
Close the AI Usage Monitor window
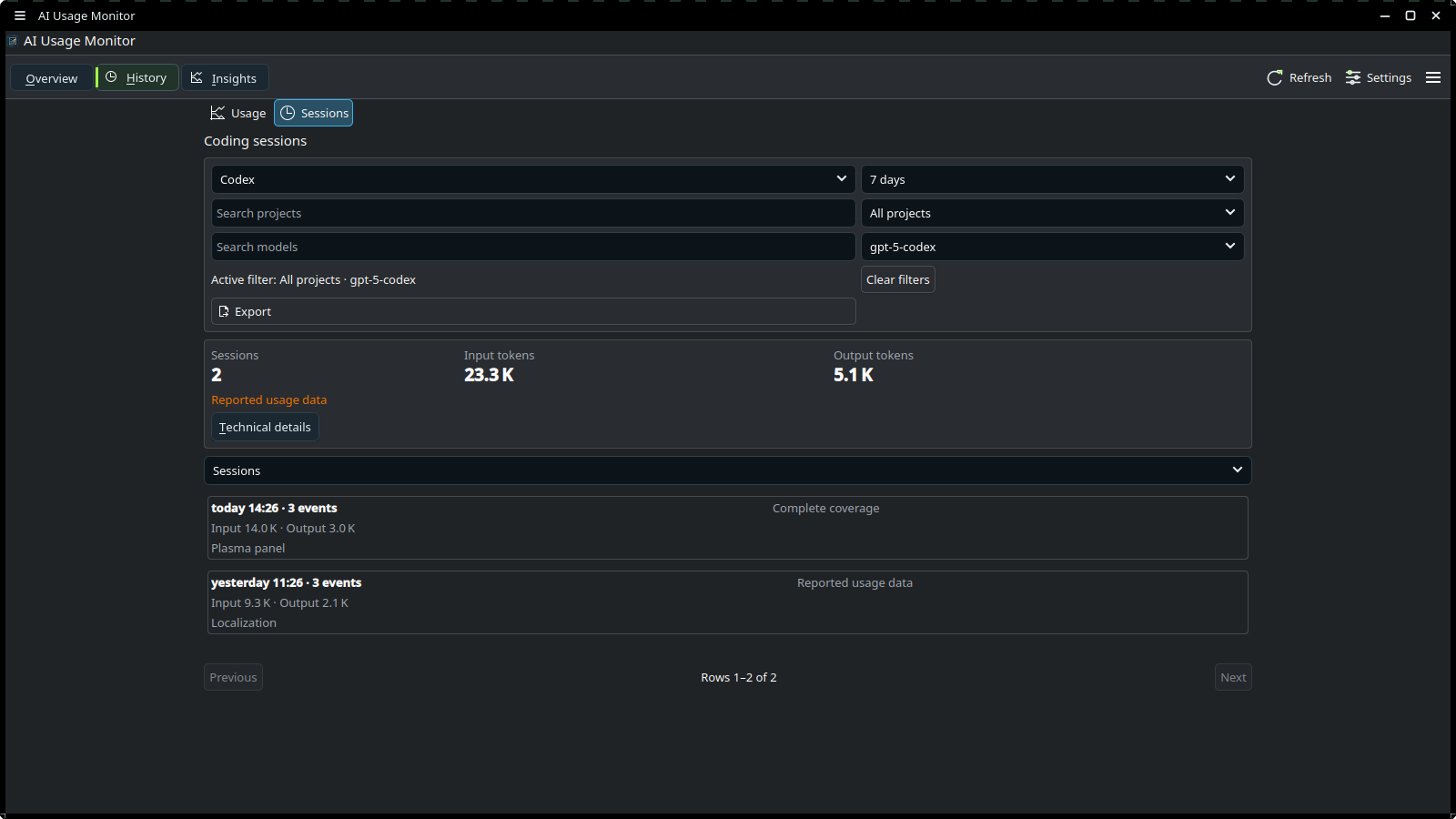pyautogui.click(x=1436, y=15)
